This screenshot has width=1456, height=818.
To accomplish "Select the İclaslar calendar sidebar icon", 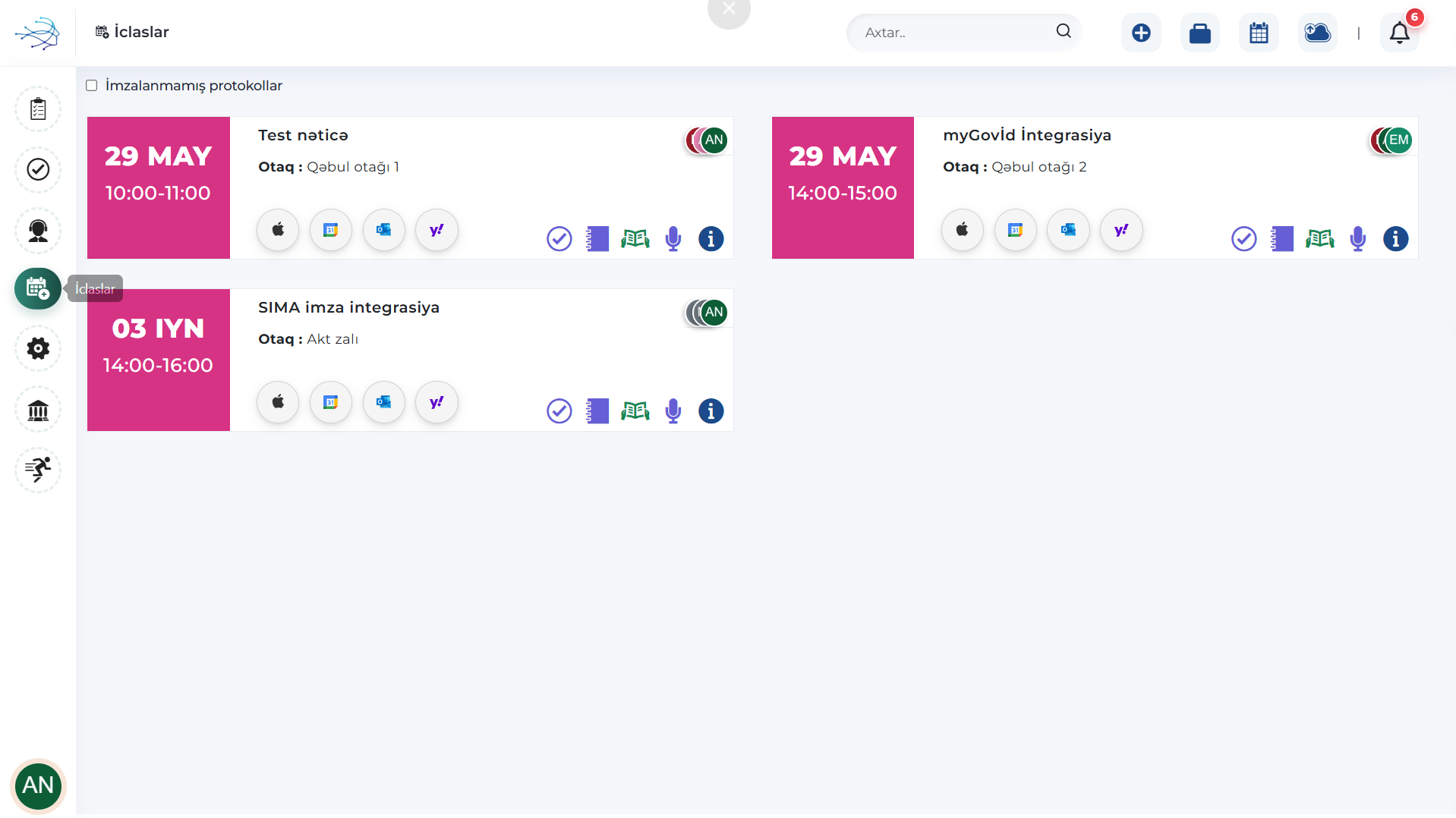I will tap(38, 288).
